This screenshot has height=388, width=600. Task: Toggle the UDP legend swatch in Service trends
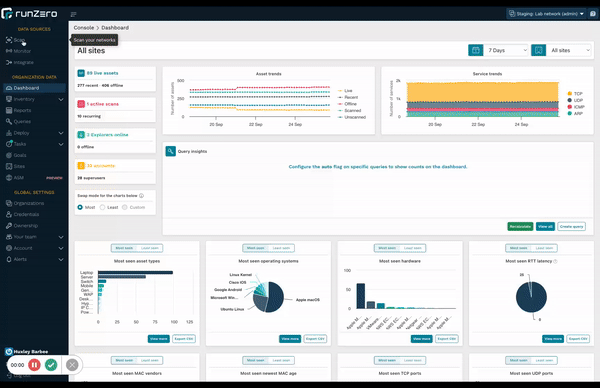(x=570, y=100)
